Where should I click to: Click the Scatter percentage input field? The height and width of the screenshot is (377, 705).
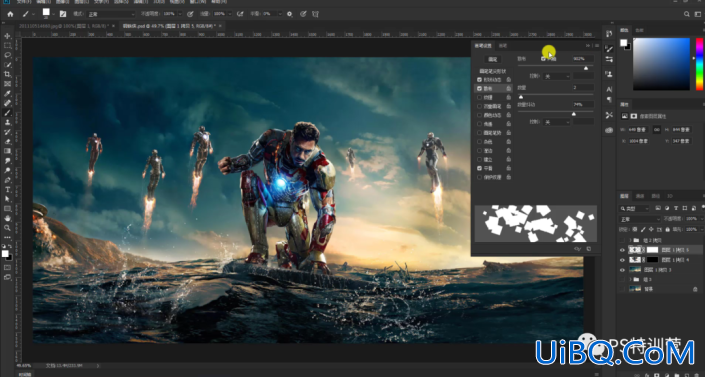point(583,59)
